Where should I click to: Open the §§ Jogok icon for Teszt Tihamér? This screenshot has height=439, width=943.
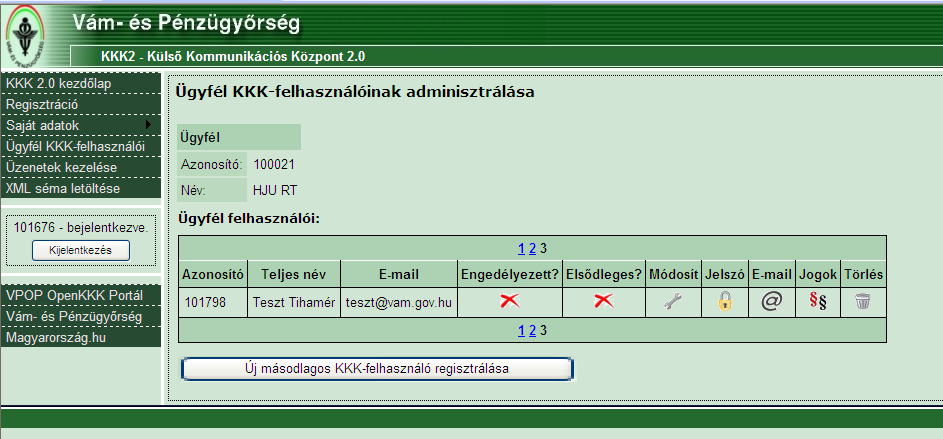click(x=818, y=302)
